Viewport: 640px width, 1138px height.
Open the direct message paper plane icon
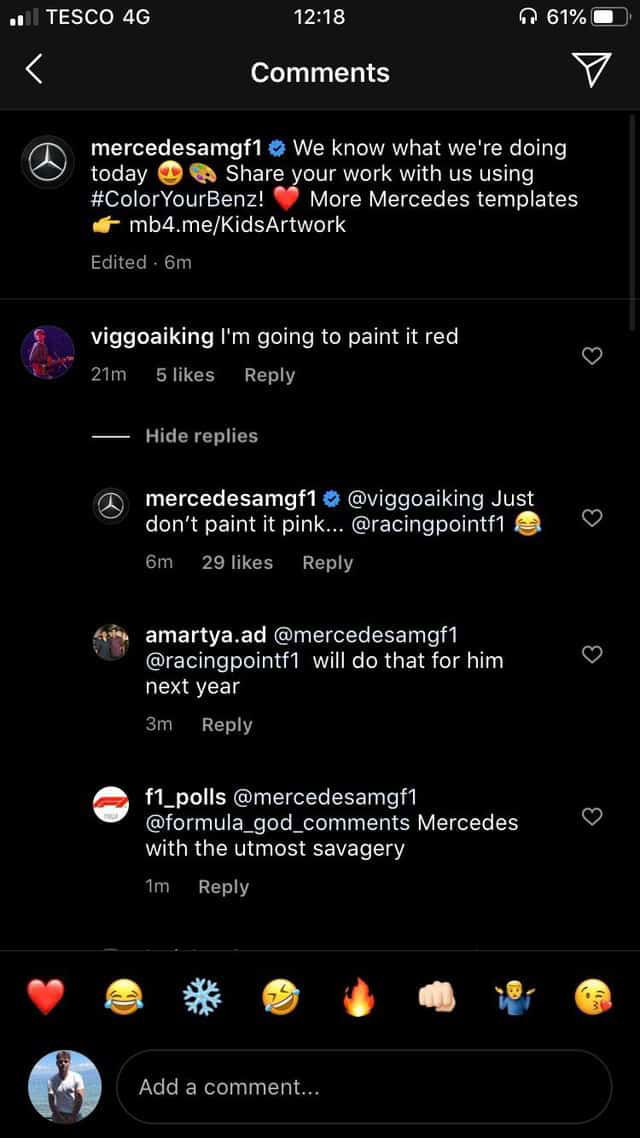[591, 69]
